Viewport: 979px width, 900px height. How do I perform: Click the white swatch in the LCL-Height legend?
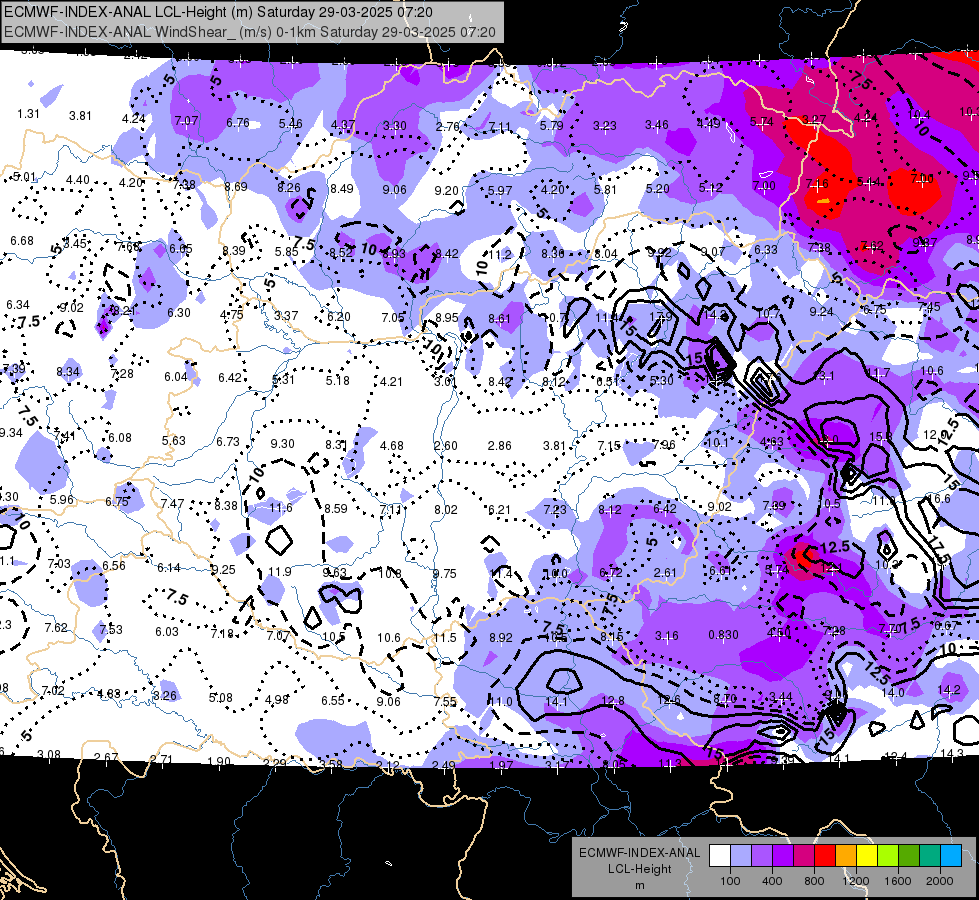(x=720, y=856)
